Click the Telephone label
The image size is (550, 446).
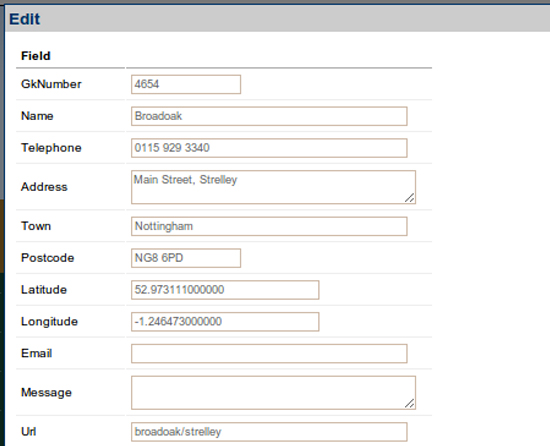point(51,148)
